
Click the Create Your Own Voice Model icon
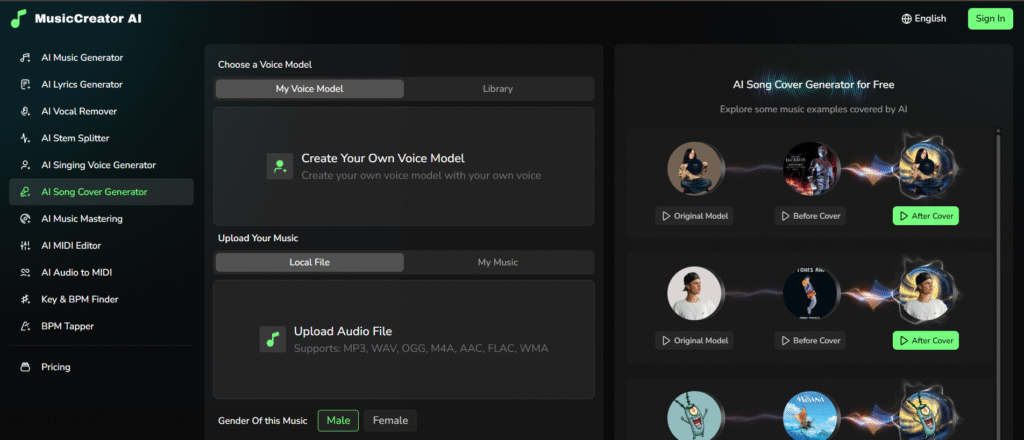(x=280, y=166)
